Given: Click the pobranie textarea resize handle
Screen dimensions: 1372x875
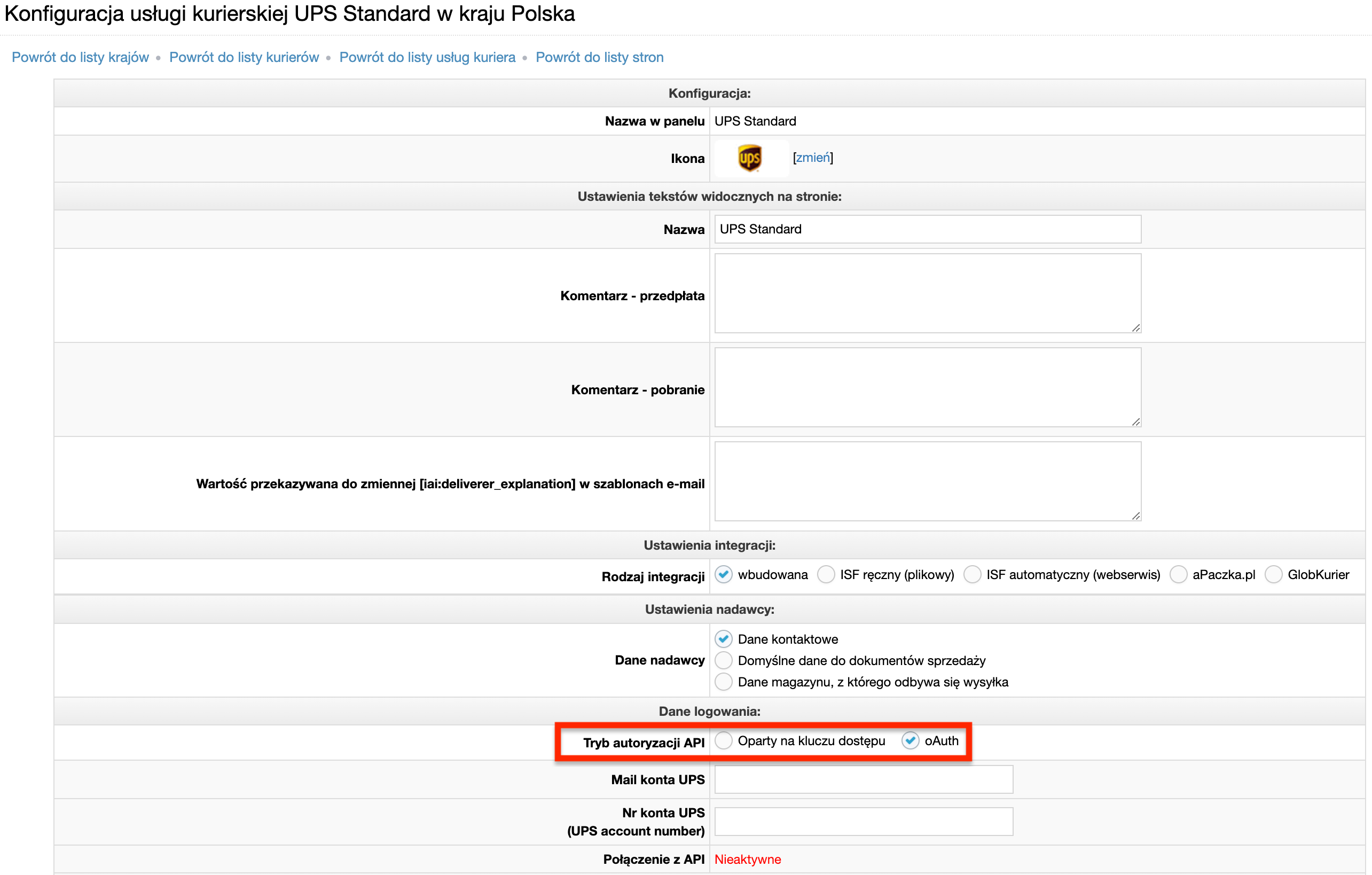Looking at the screenshot, I should coord(1135,422).
